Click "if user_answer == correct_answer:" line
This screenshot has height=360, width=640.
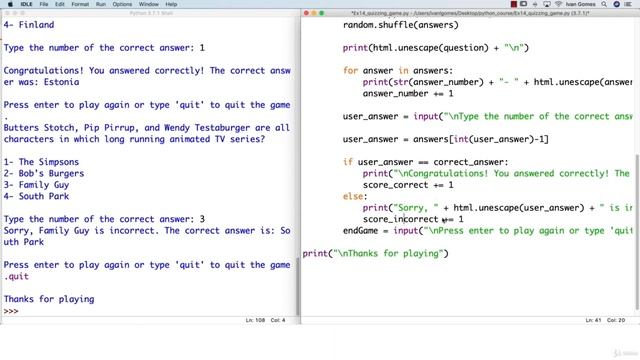pyautogui.click(x=426, y=162)
